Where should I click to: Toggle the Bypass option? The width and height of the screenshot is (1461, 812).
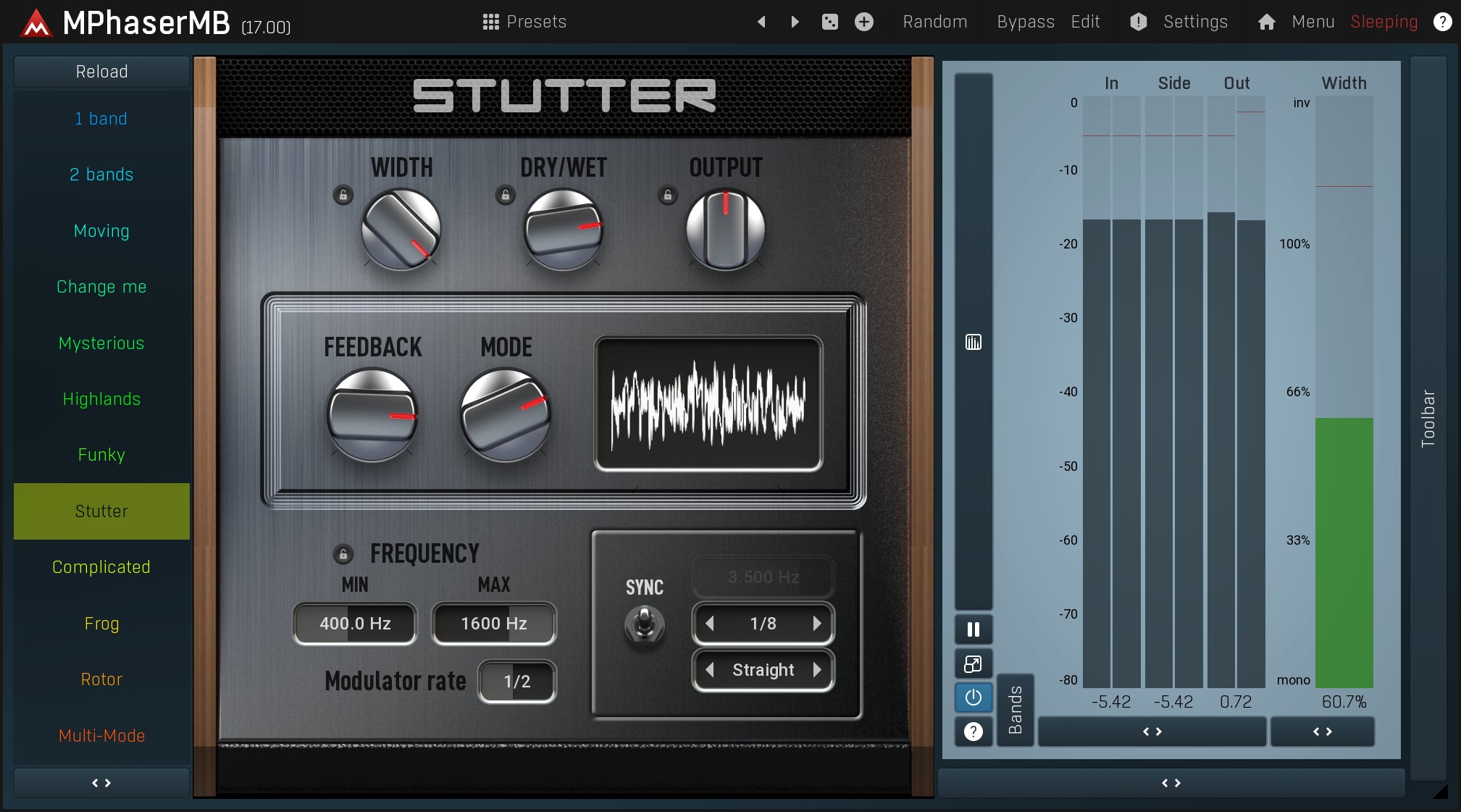[x=1025, y=22]
